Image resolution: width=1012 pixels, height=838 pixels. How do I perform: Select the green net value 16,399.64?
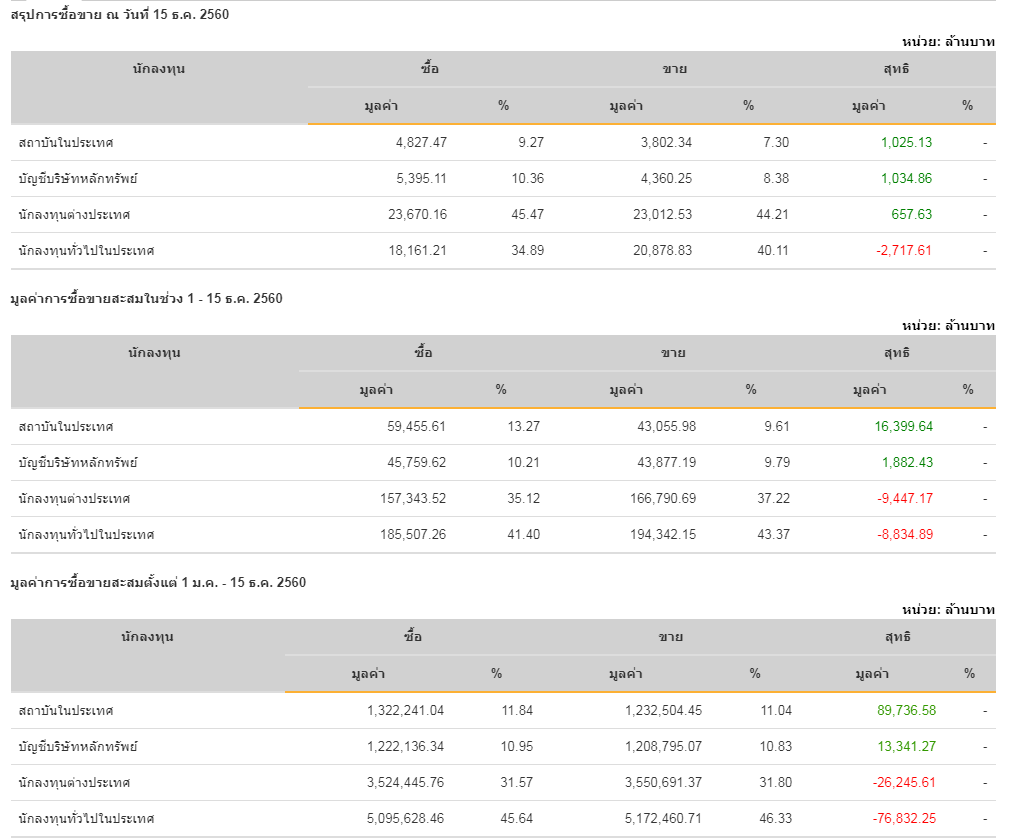click(x=903, y=426)
